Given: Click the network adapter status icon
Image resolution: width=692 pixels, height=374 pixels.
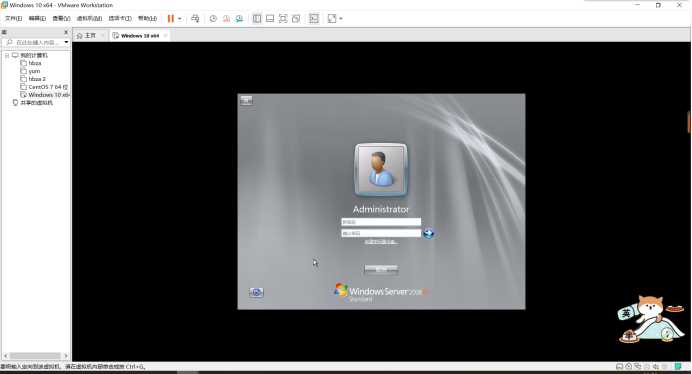Looking at the screenshot, I should pyautogui.click(x=638, y=366).
